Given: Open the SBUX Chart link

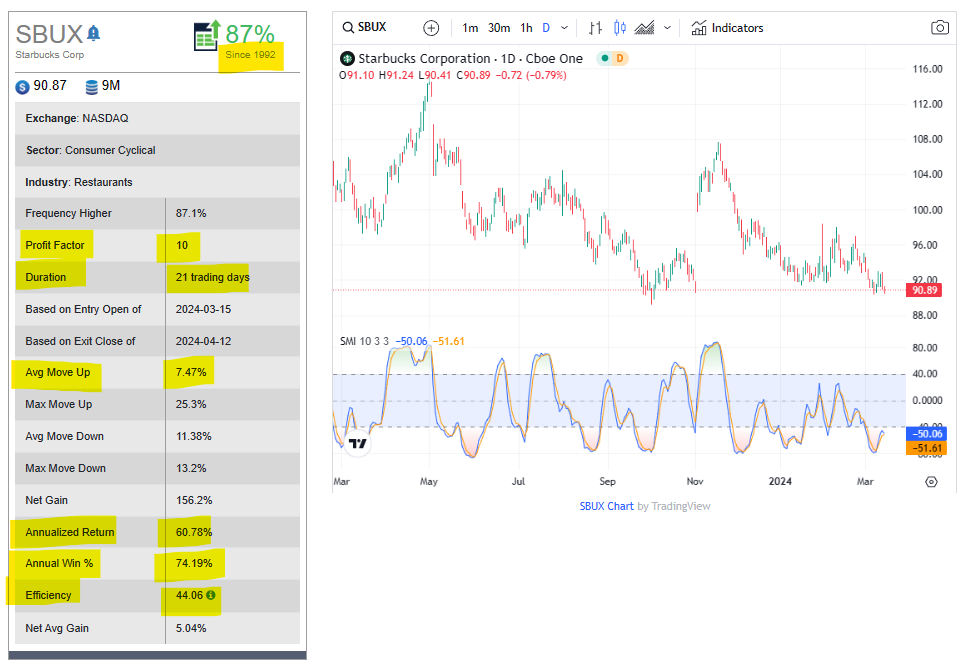Looking at the screenshot, I should click(x=606, y=506).
